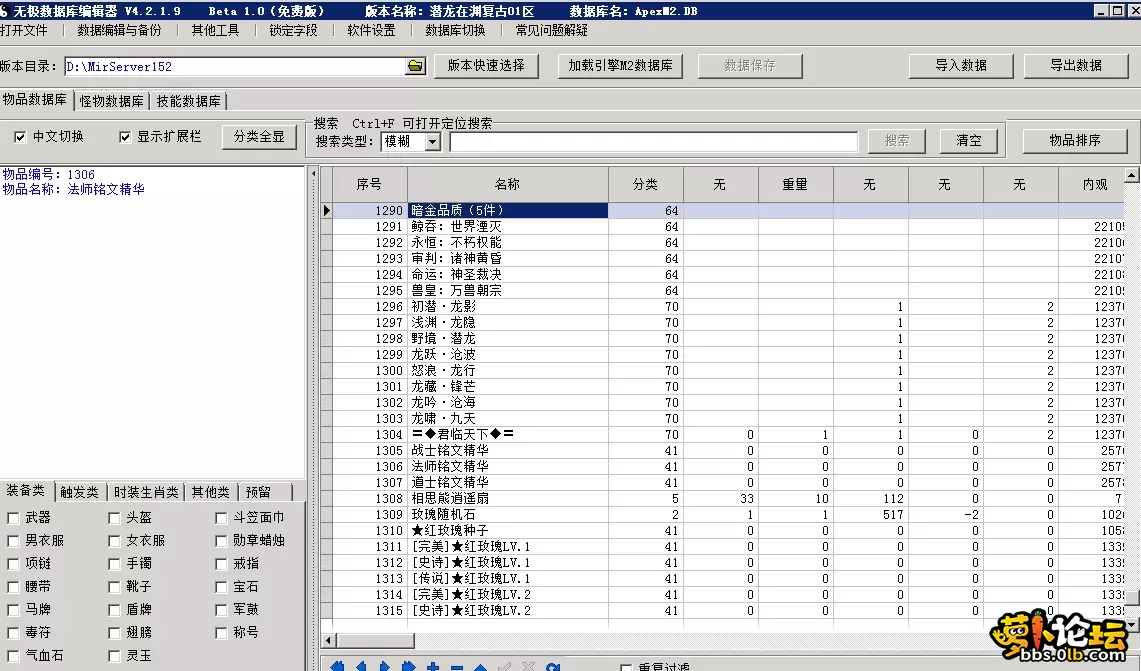Tick the 勋章蜡烛 checkbox
This screenshot has height=671, width=1141.
point(221,541)
